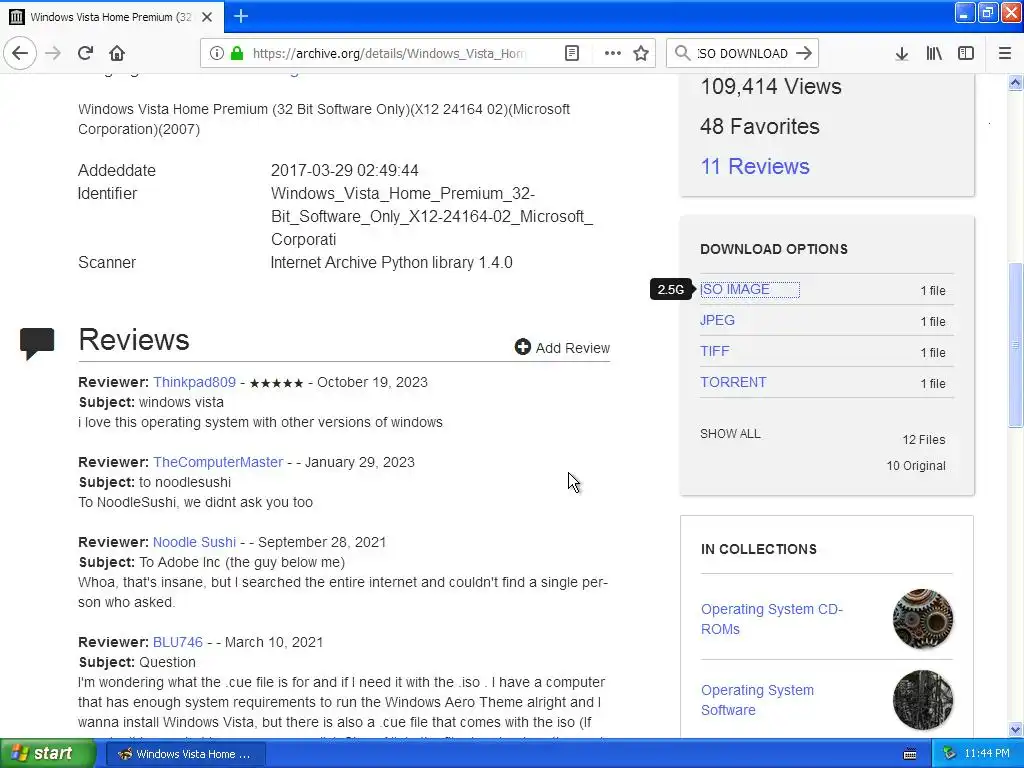Click the 10 Original count
Image resolution: width=1024 pixels, height=768 pixels.
pos(916,466)
